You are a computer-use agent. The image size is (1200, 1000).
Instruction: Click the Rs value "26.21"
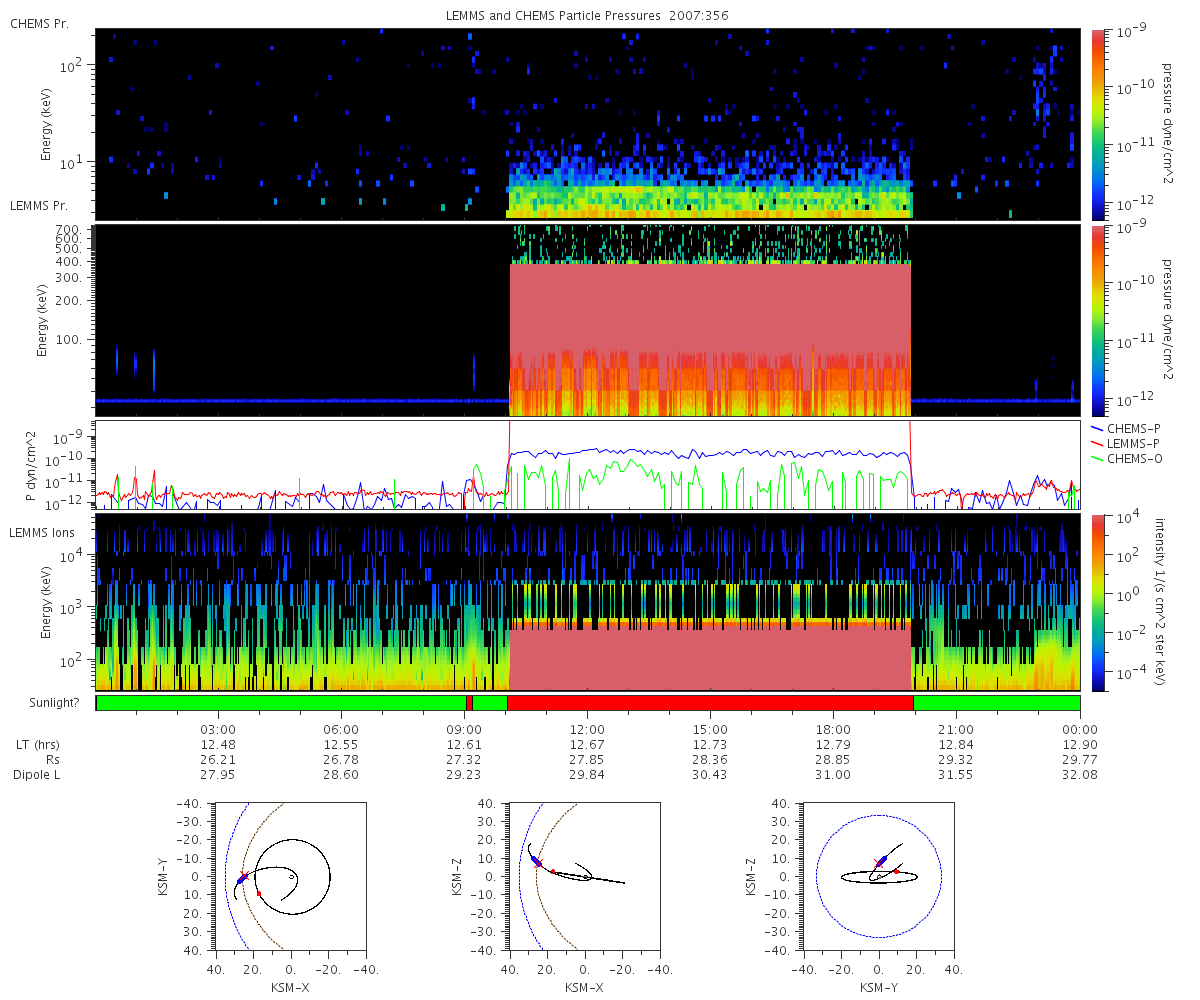click(218, 759)
